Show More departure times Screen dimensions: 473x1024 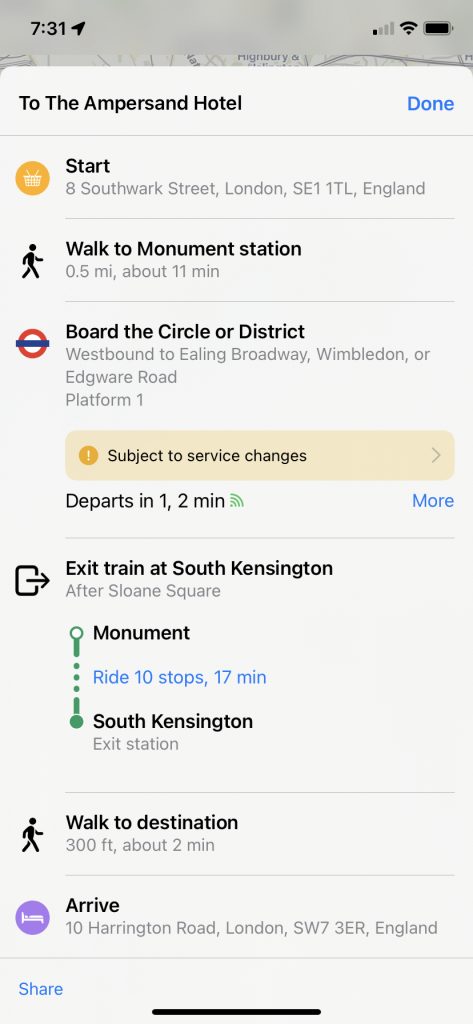click(x=432, y=501)
